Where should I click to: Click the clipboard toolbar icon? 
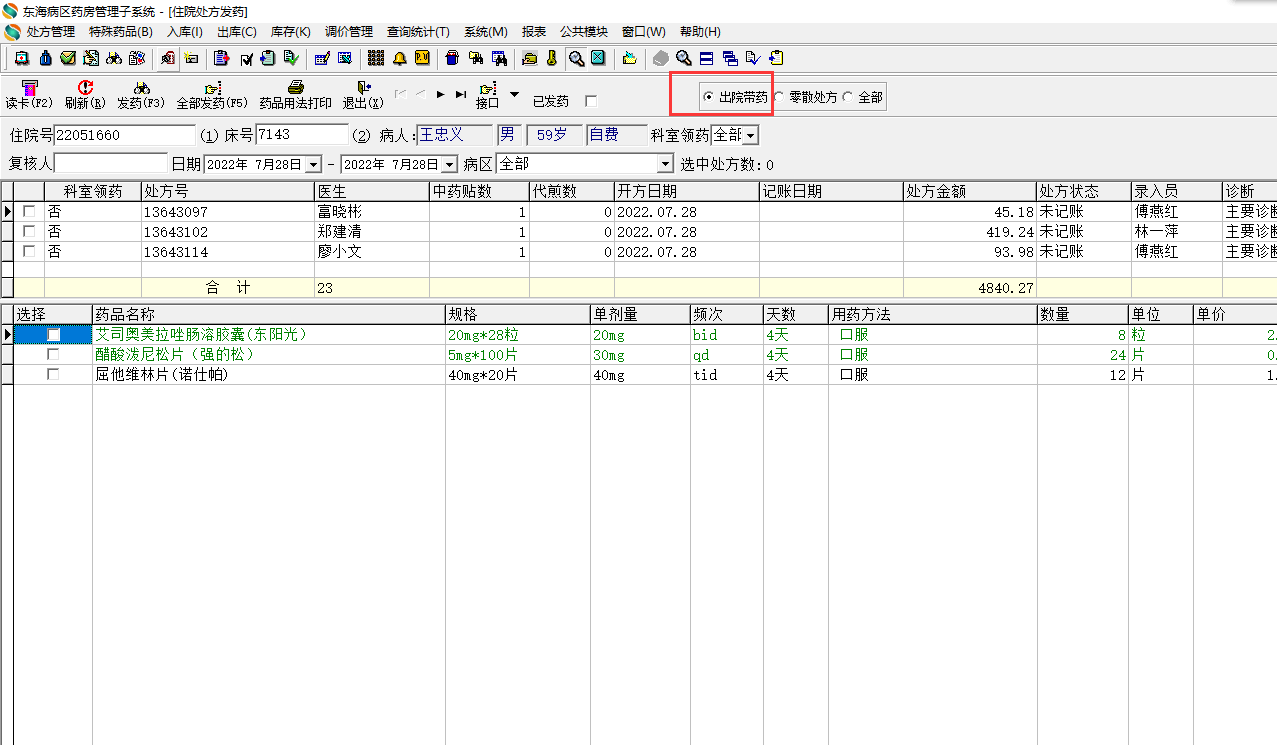click(221, 58)
